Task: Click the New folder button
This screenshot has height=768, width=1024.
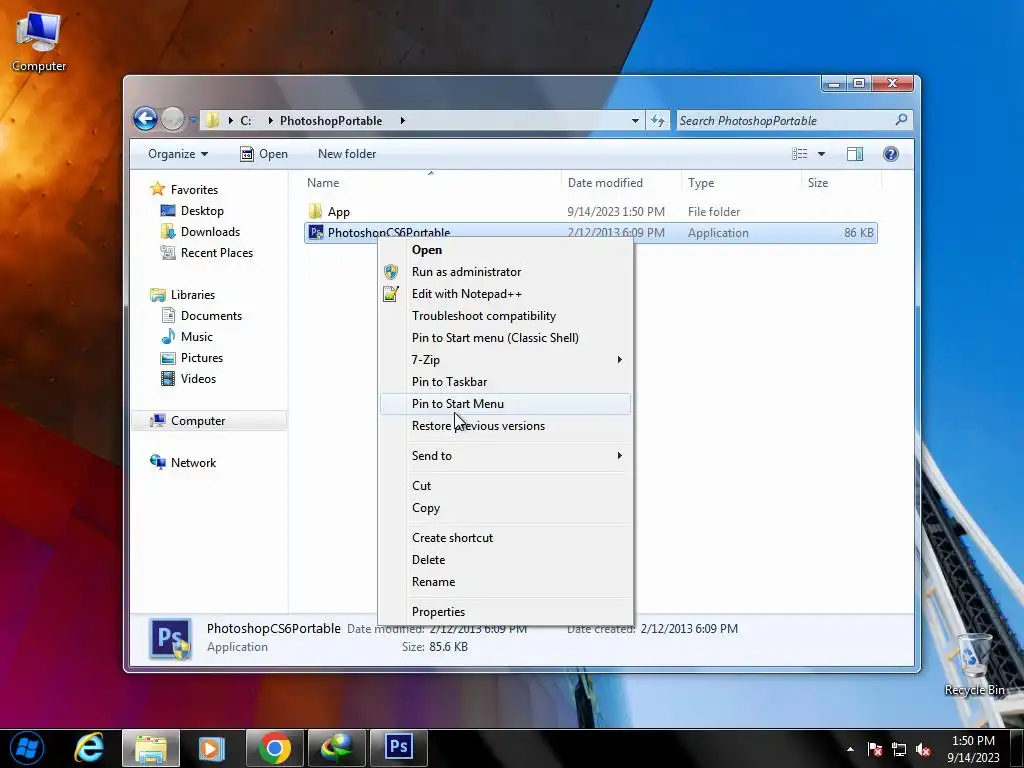Action: click(347, 153)
